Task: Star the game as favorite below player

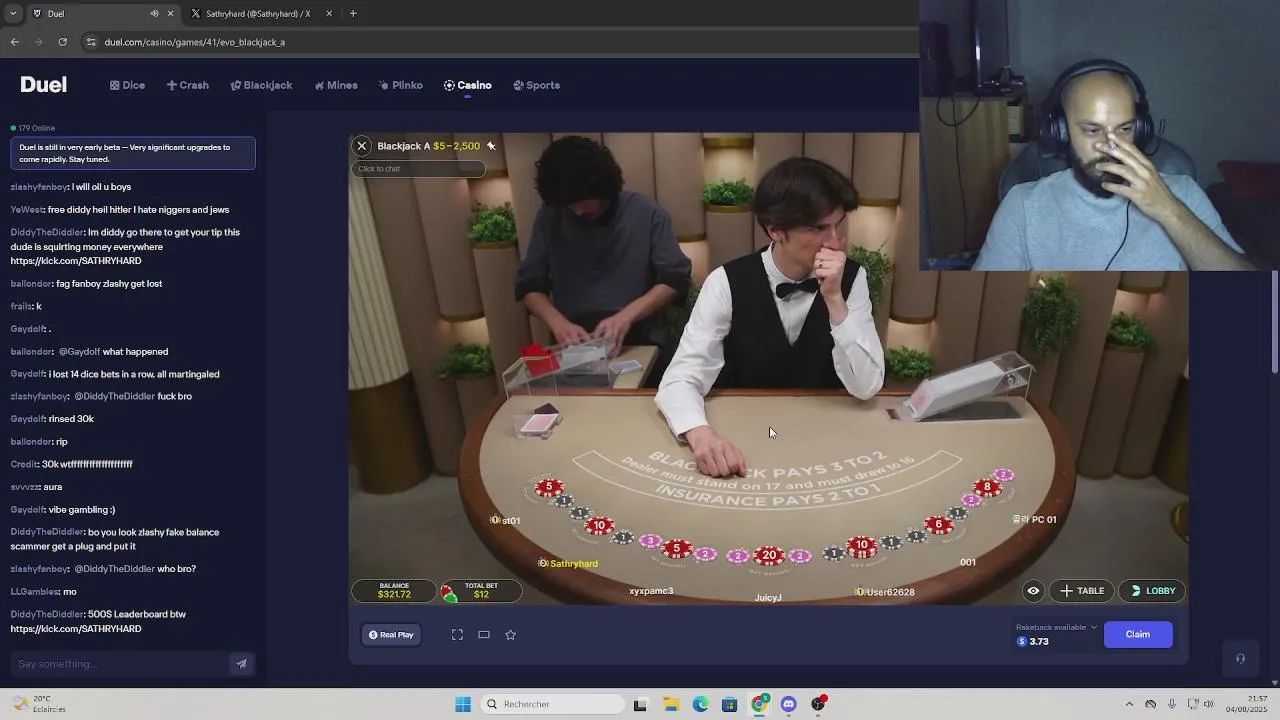Action: click(x=510, y=634)
